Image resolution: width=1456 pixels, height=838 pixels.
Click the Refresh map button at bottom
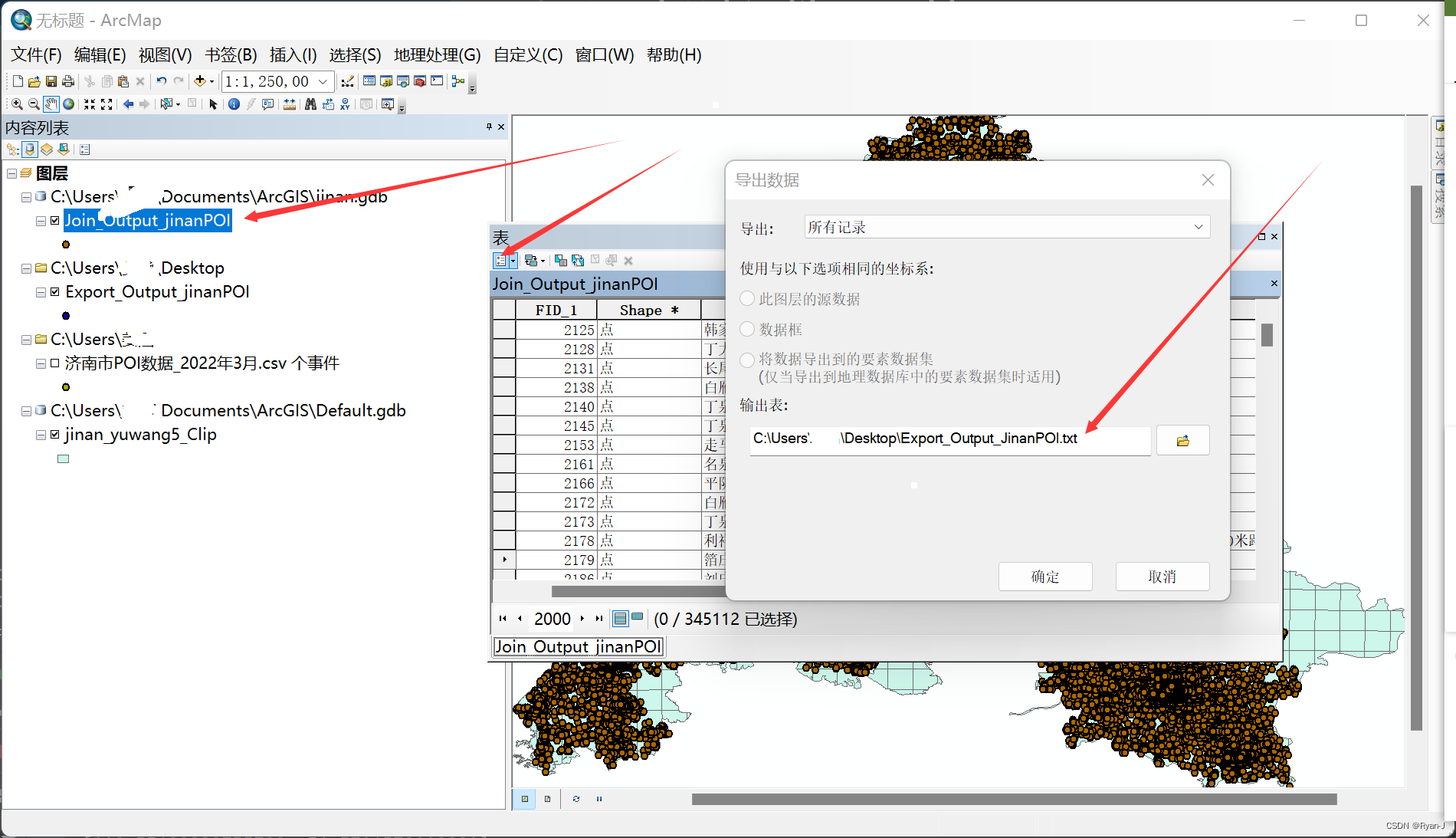pos(576,799)
